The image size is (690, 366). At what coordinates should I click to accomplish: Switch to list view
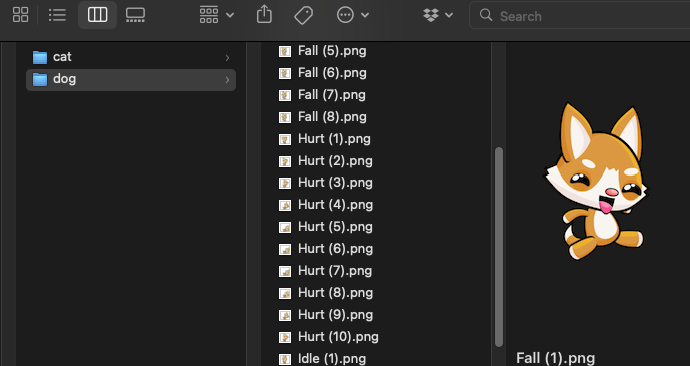[57, 15]
